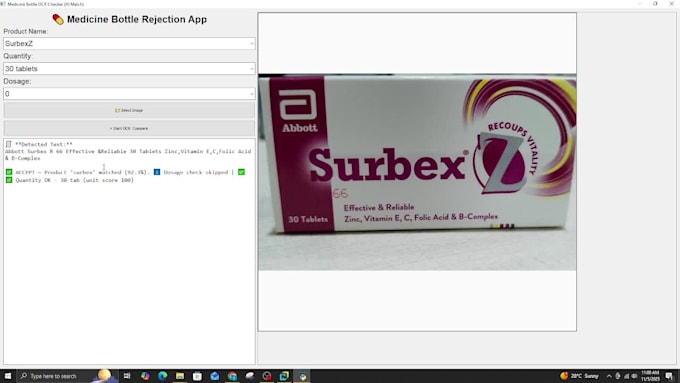The image size is (680, 383).
Task: Open File Explorer from the taskbar
Action: tap(180, 376)
